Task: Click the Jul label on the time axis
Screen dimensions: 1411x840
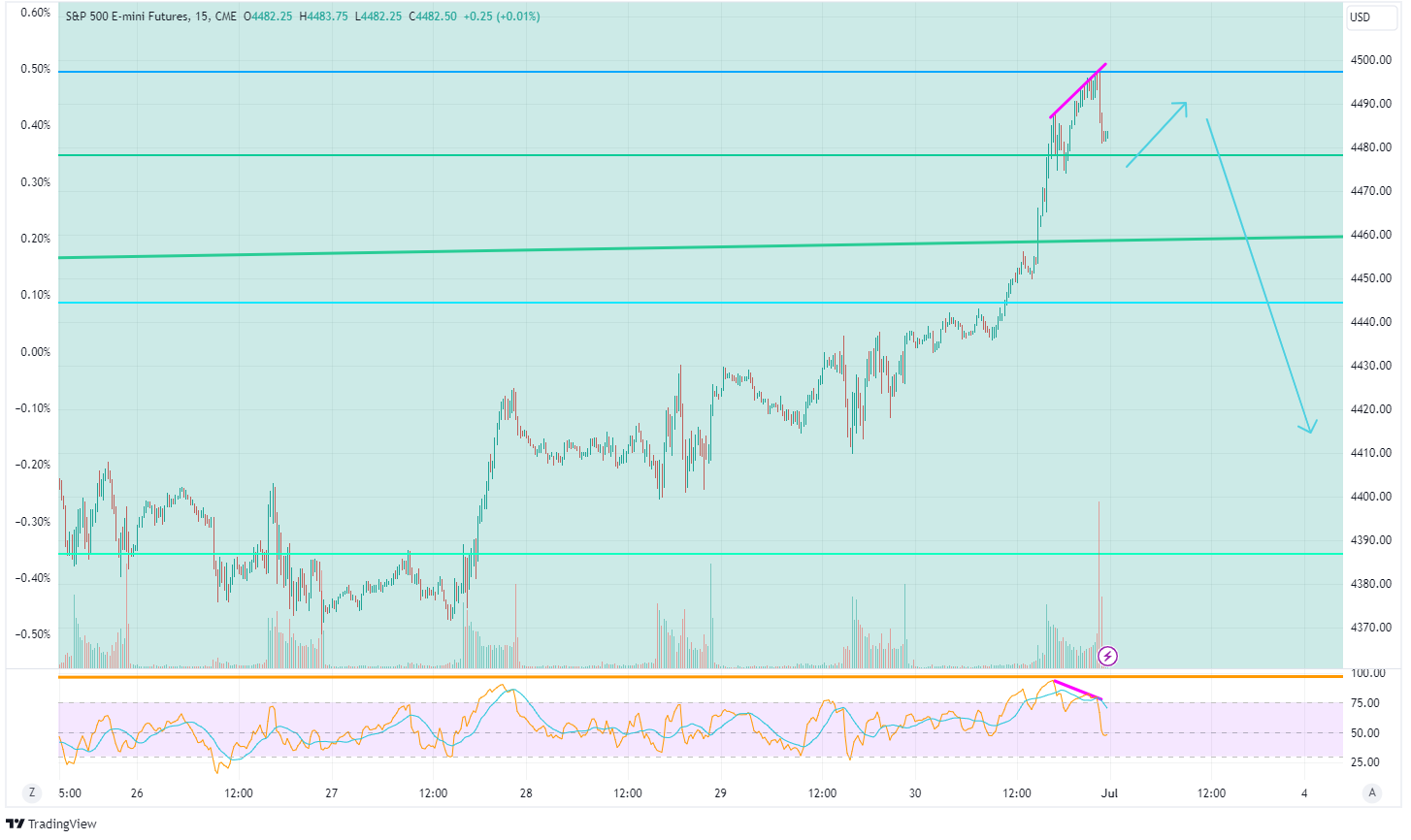Action: coord(1109,793)
